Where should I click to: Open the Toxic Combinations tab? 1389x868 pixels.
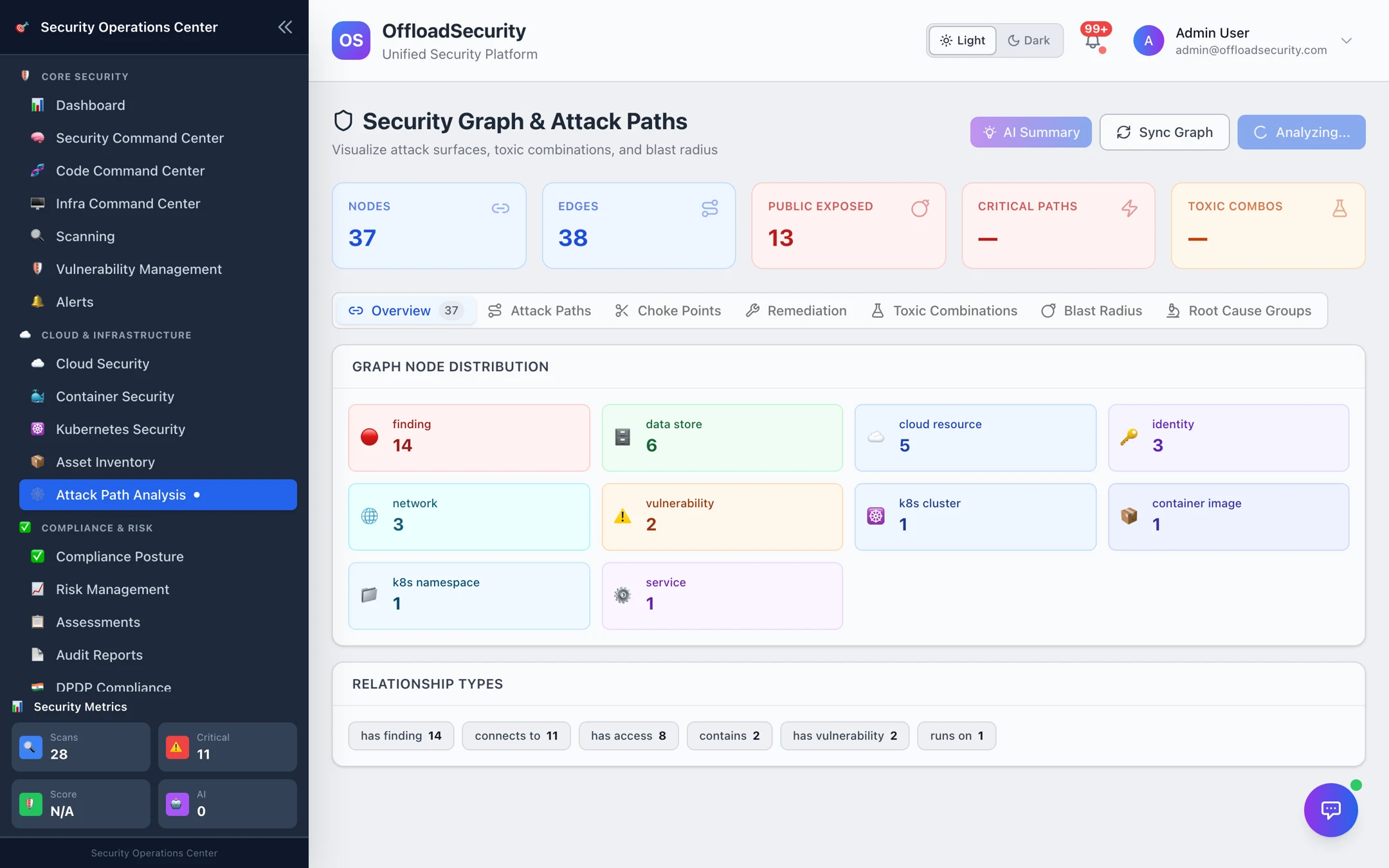click(944, 311)
